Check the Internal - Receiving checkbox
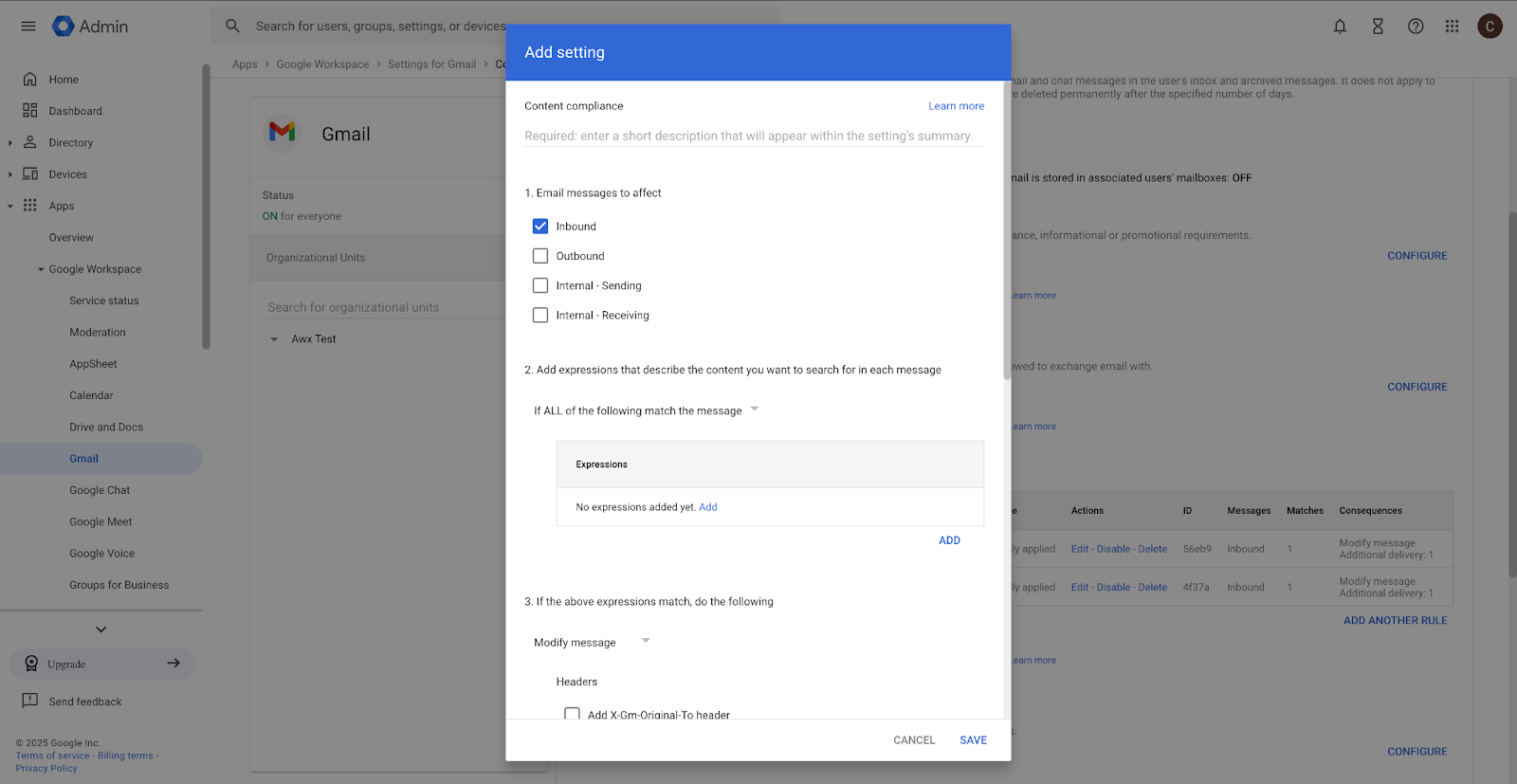 [540, 315]
